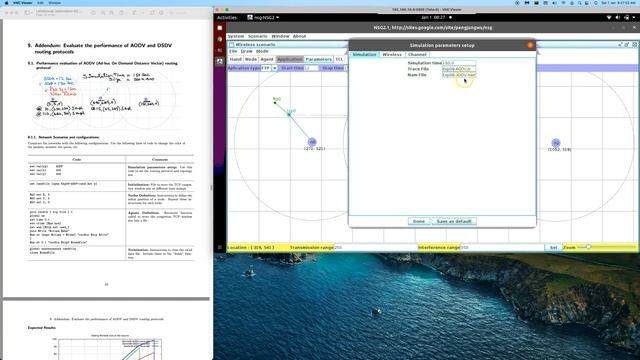
Task: Open the nsg-NSG2 app menu dropdown
Action: [263, 18]
